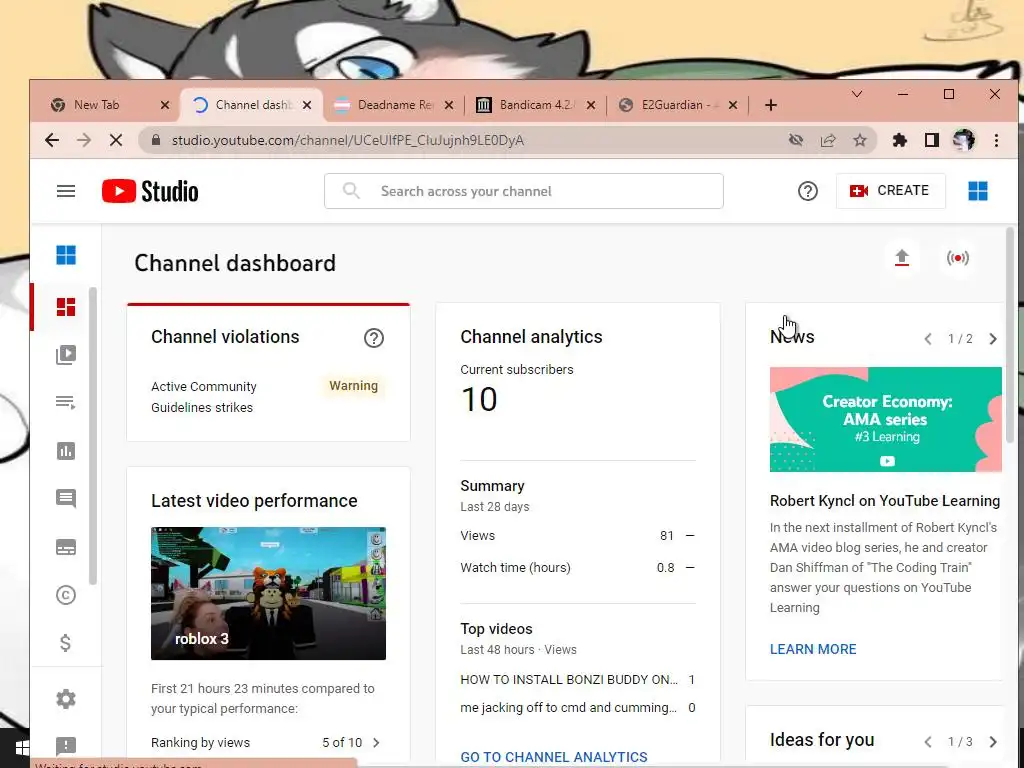Switch to the Bandicam tab
Viewport: 1024px width, 768px height.
pyautogui.click(x=537, y=104)
